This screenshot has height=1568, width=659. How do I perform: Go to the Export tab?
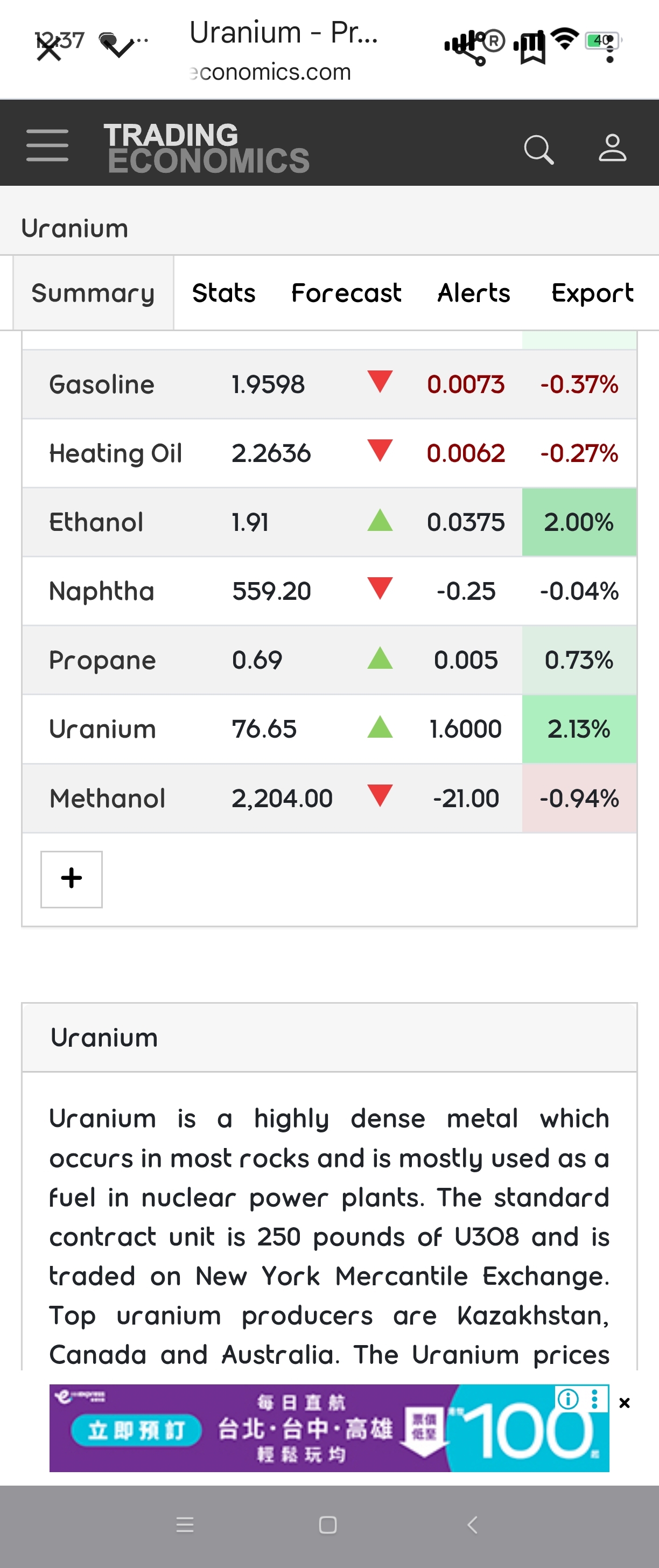pos(592,293)
